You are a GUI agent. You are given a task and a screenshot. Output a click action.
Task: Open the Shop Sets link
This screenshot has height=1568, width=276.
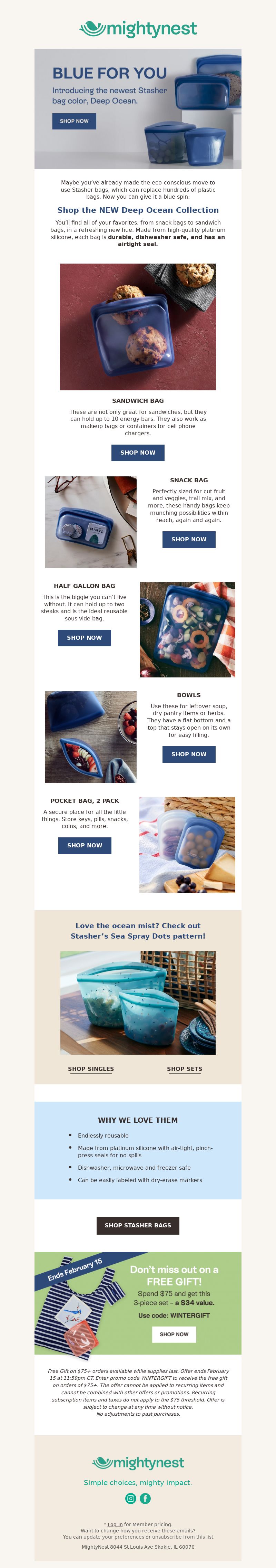click(185, 1069)
